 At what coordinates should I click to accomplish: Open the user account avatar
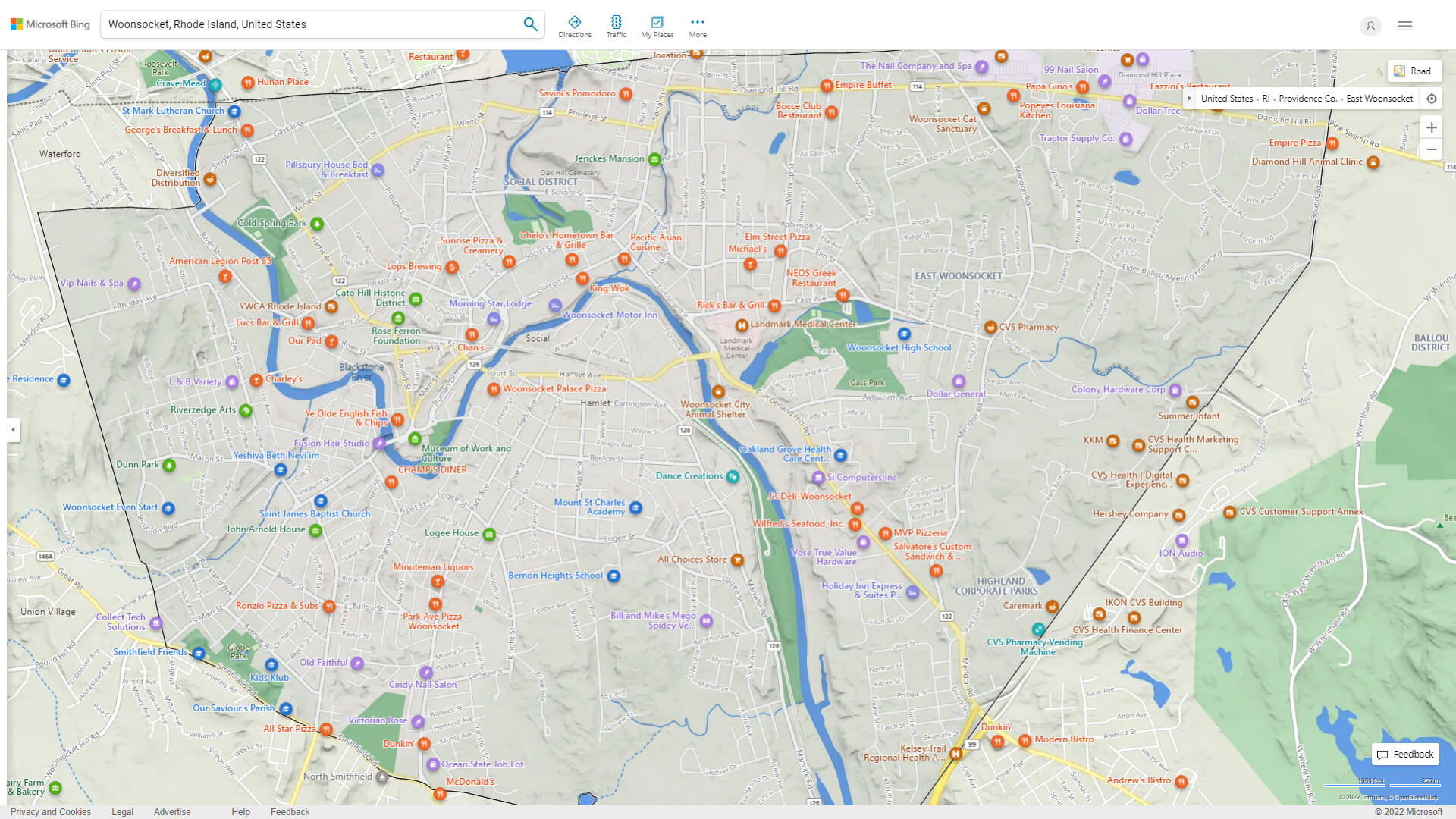coord(1370,27)
